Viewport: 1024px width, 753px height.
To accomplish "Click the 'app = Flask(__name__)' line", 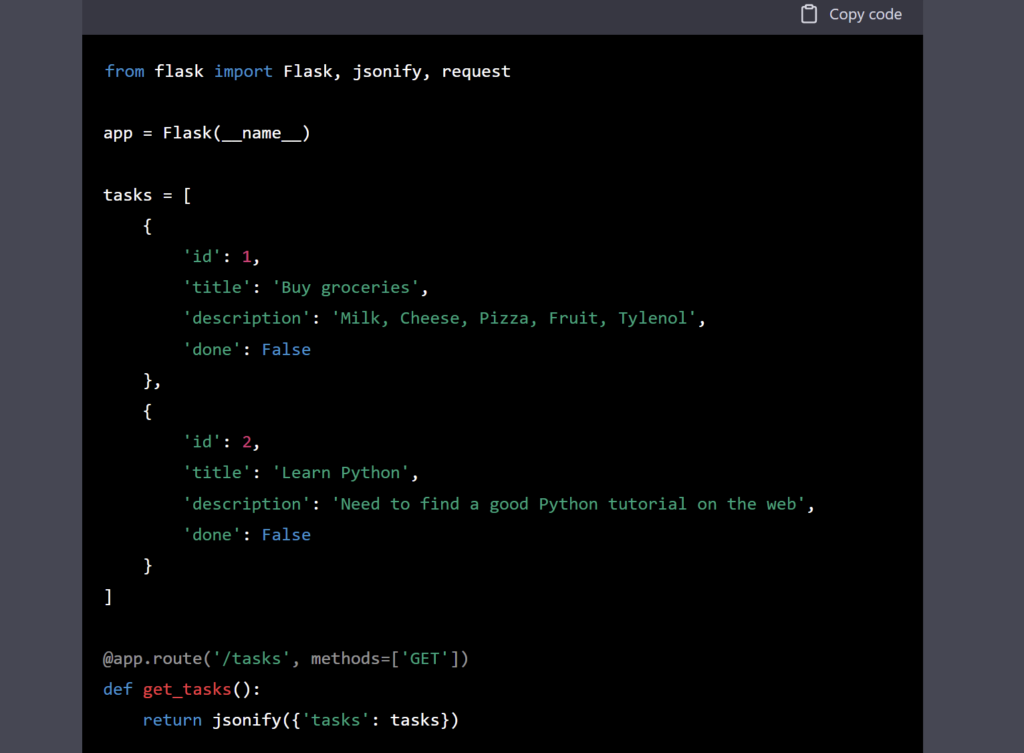I will [207, 133].
